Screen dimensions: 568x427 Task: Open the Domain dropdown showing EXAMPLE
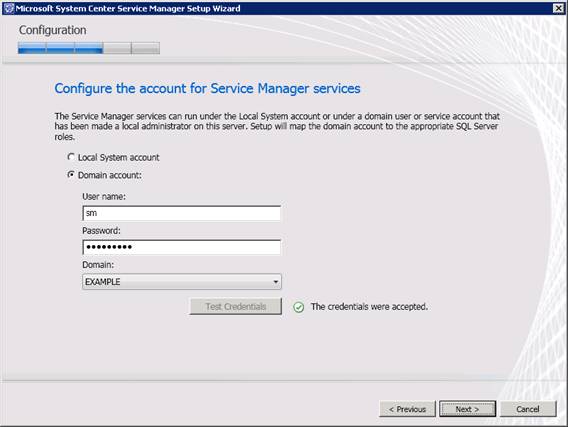pos(181,281)
